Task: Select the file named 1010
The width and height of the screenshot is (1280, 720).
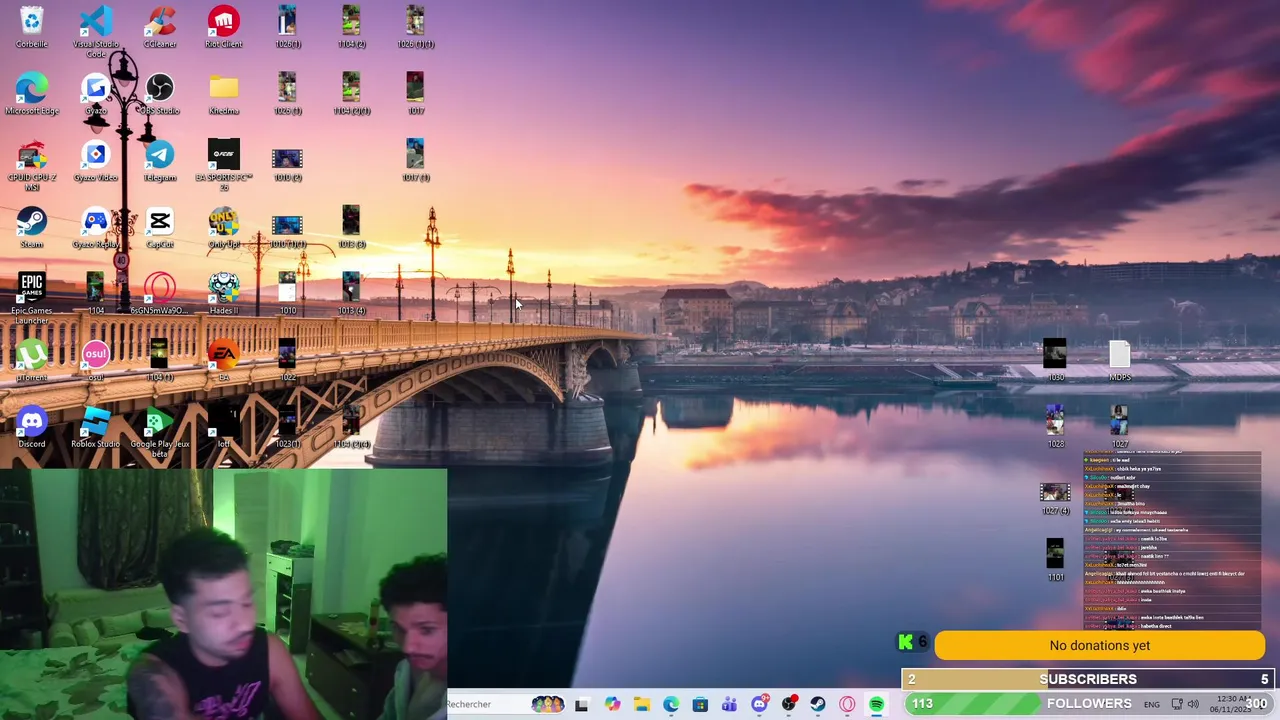Action: tap(287, 295)
